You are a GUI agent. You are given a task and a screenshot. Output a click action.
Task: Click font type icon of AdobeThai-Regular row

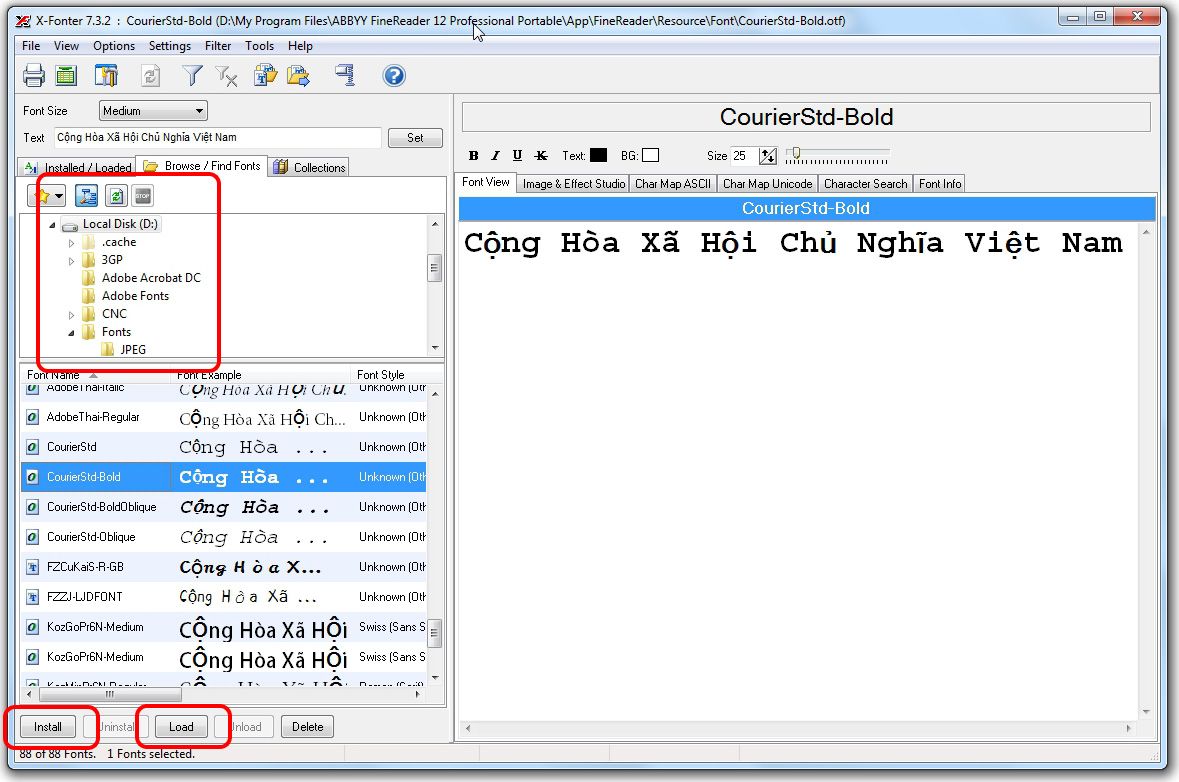32,417
